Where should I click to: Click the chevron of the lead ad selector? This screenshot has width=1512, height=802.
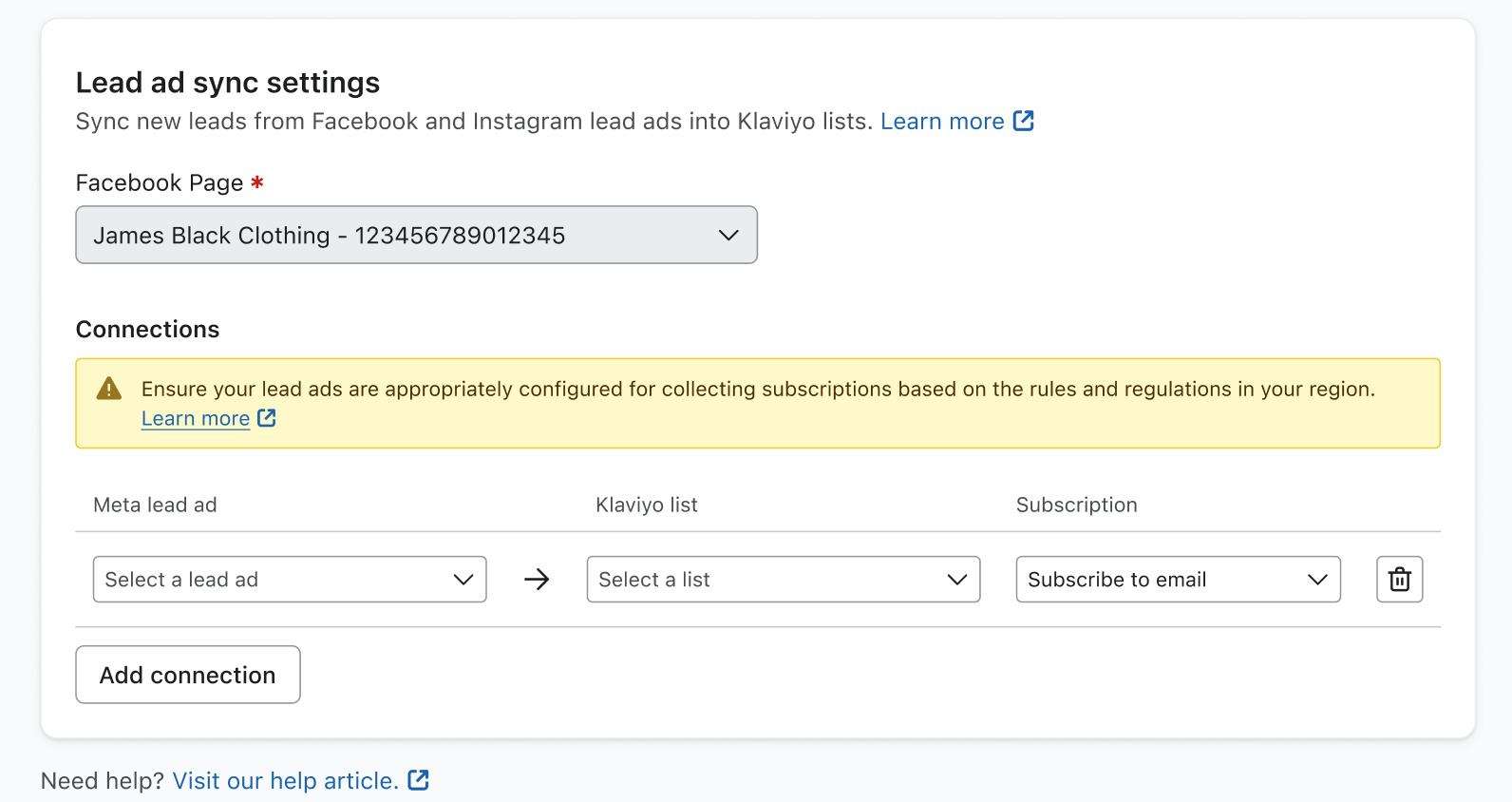tap(463, 580)
